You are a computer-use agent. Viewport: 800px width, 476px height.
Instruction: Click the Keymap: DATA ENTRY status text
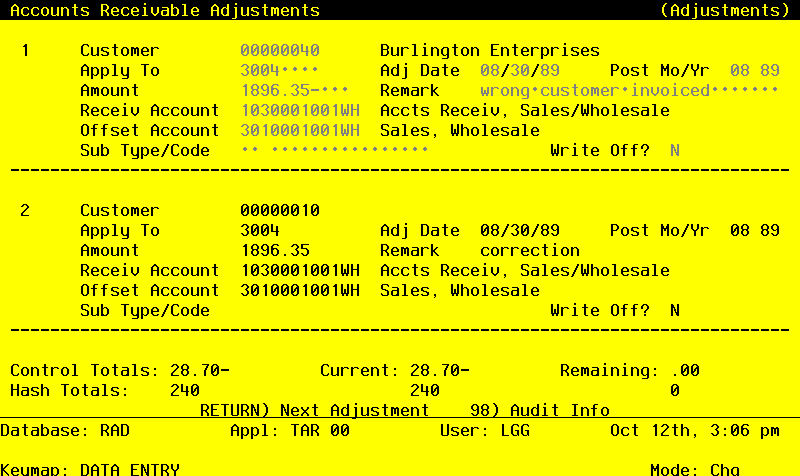pos(90,469)
